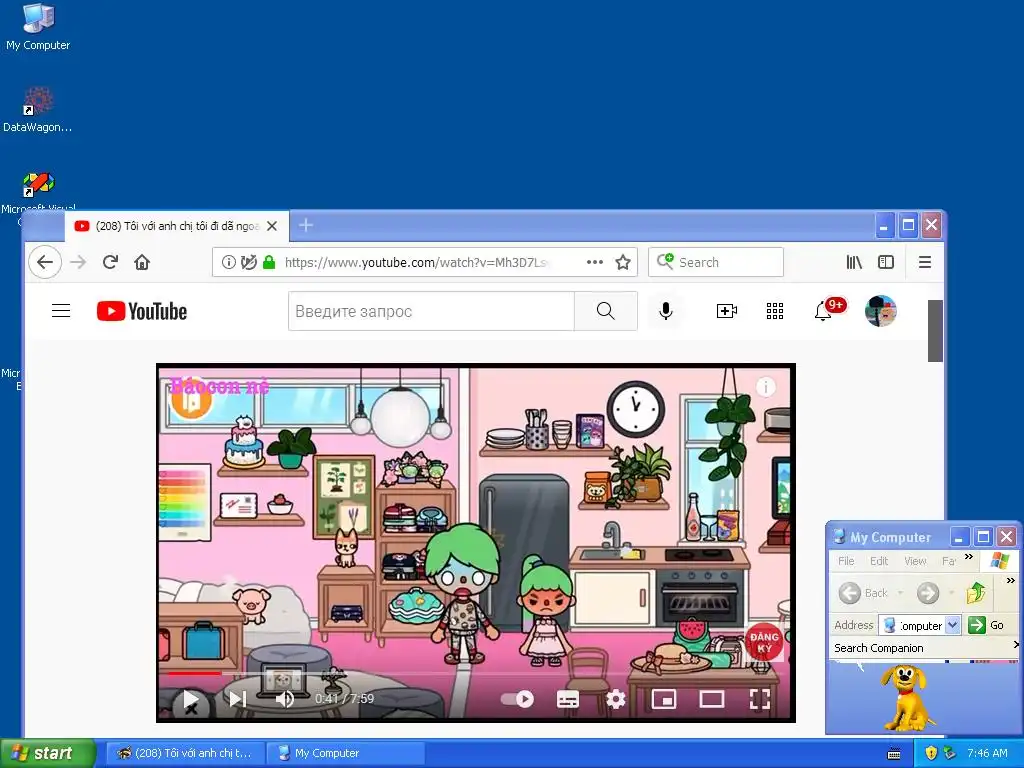Start voice search with microphone
Viewport: 1024px width, 768px height.
coord(665,312)
